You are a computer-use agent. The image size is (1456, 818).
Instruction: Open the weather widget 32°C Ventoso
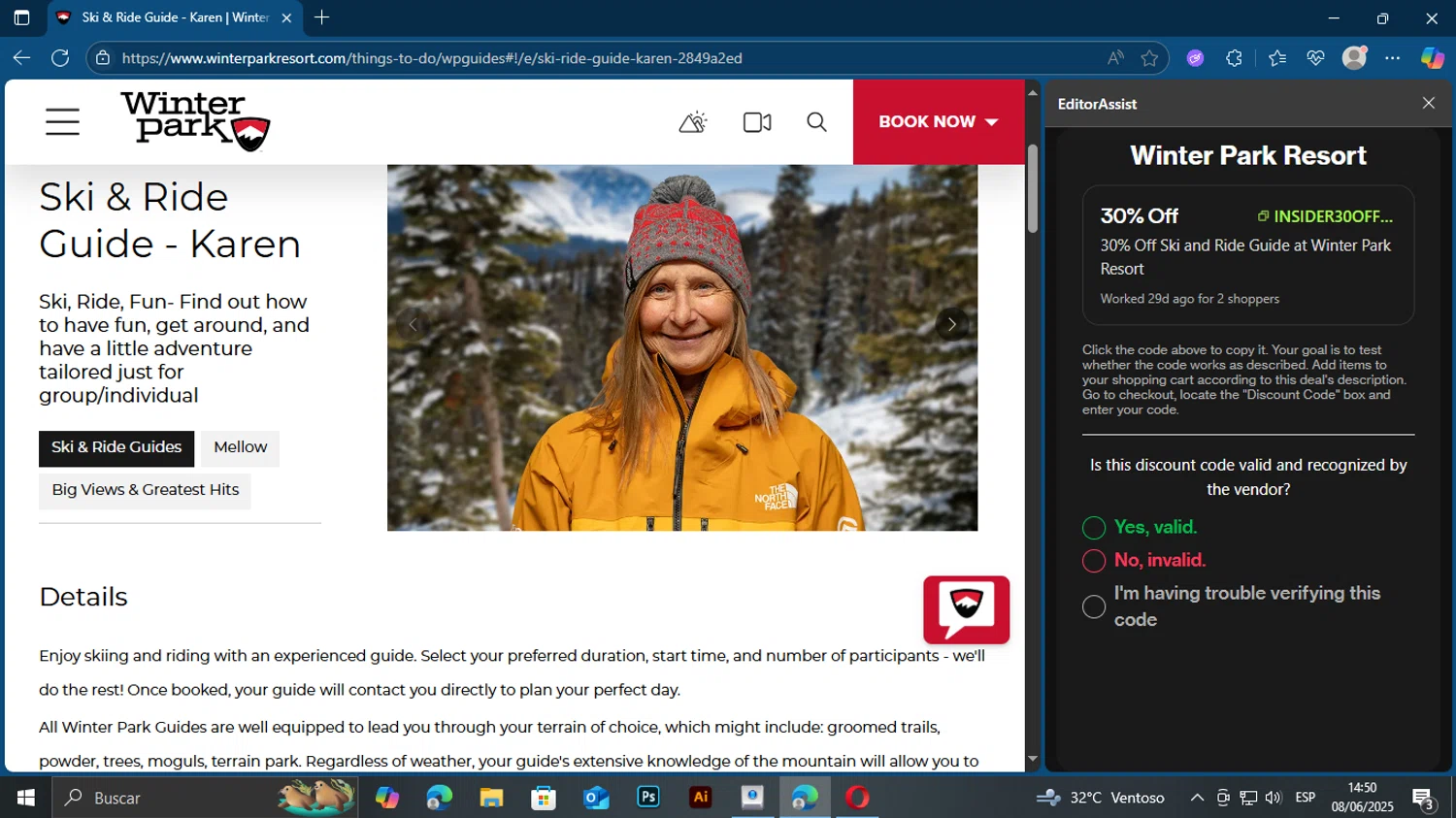pyautogui.click(x=1101, y=798)
